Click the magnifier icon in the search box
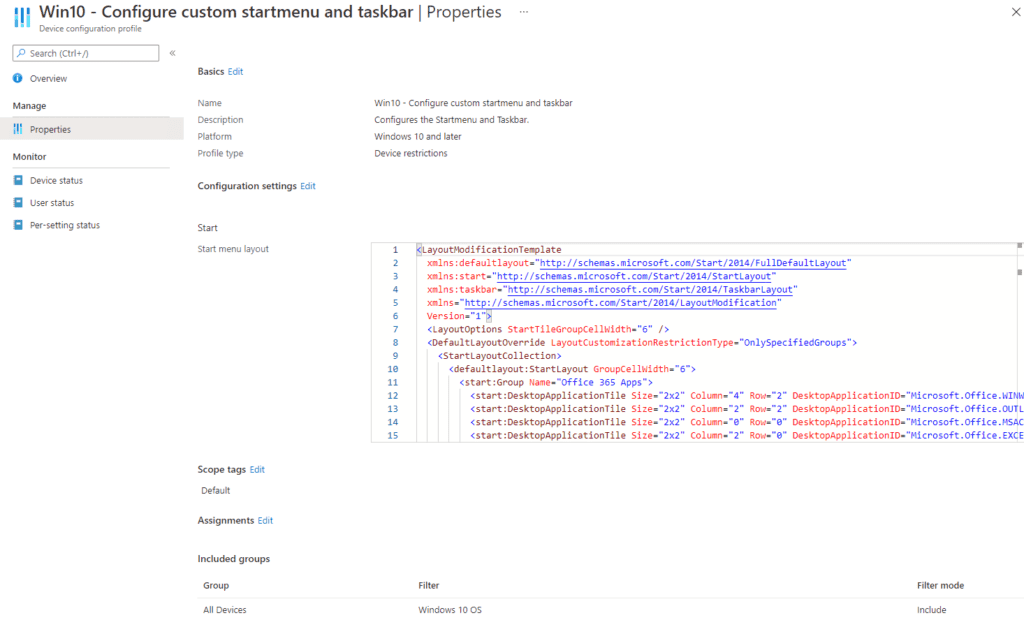1024x620 pixels. pyautogui.click(x=21, y=53)
